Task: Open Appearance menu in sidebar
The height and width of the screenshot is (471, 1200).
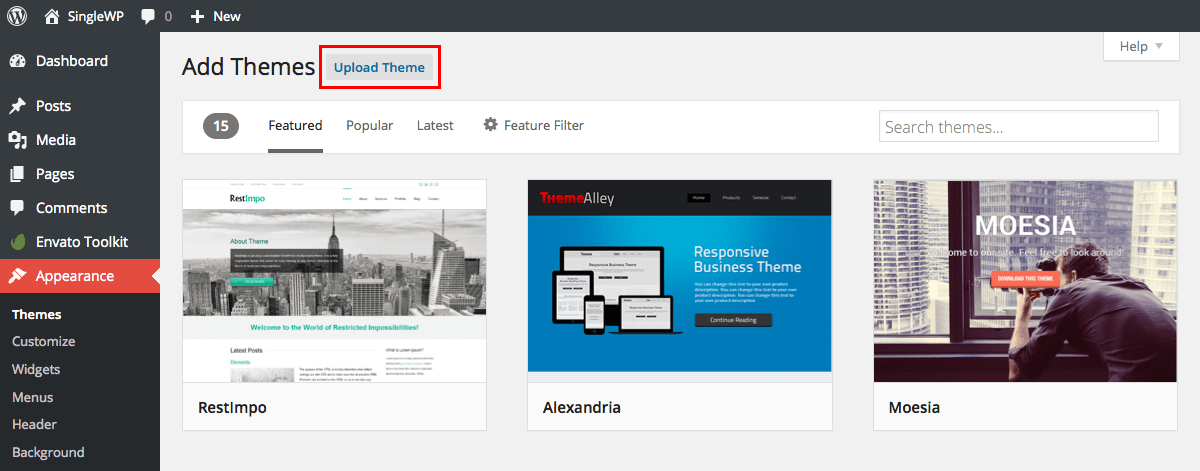Action: [74, 276]
